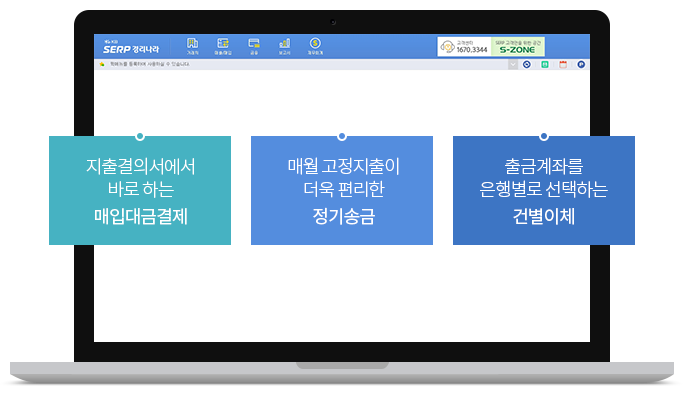Expand the gray dropdown arrow on the notice bar

(x=513, y=65)
